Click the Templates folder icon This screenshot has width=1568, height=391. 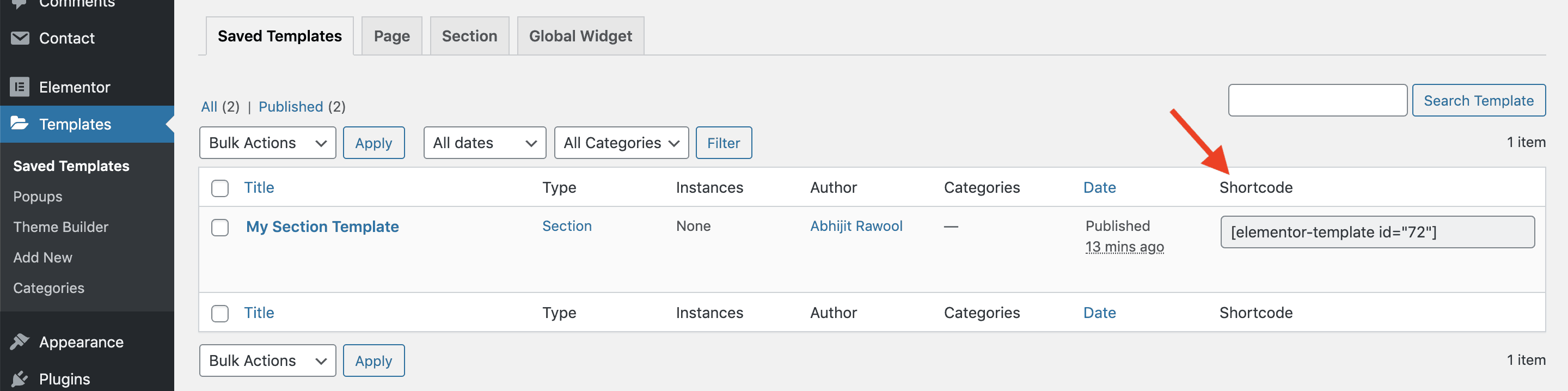click(20, 124)
